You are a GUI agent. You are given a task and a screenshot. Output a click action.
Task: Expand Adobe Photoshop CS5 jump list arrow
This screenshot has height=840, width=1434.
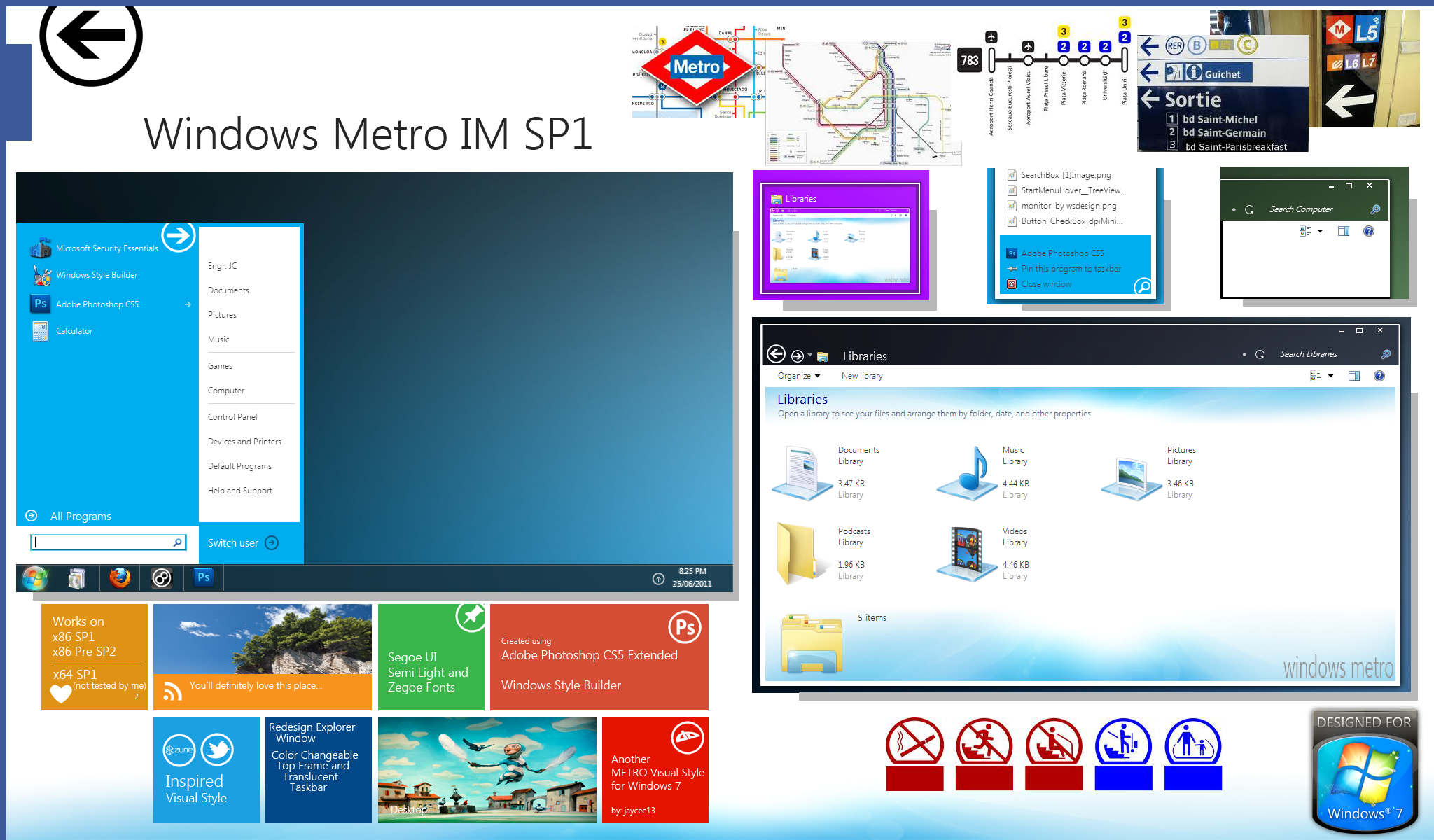pyautogui.click(x=188, y=304)
